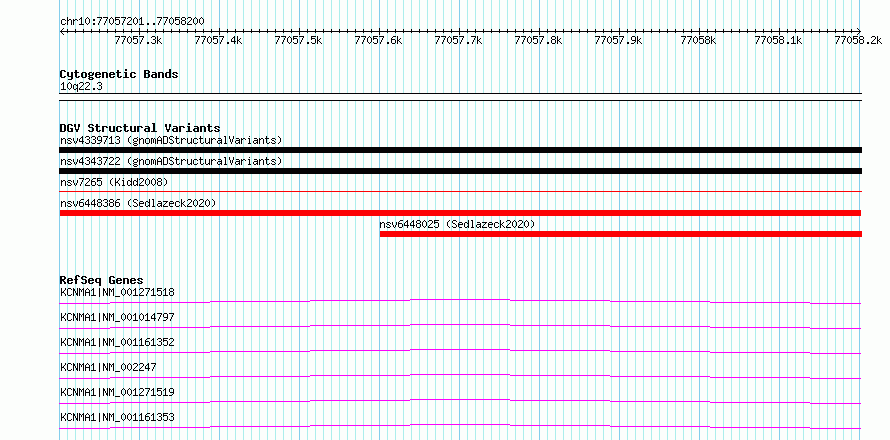Click the 77057.8k ruler tick label

tap(538, 40)
